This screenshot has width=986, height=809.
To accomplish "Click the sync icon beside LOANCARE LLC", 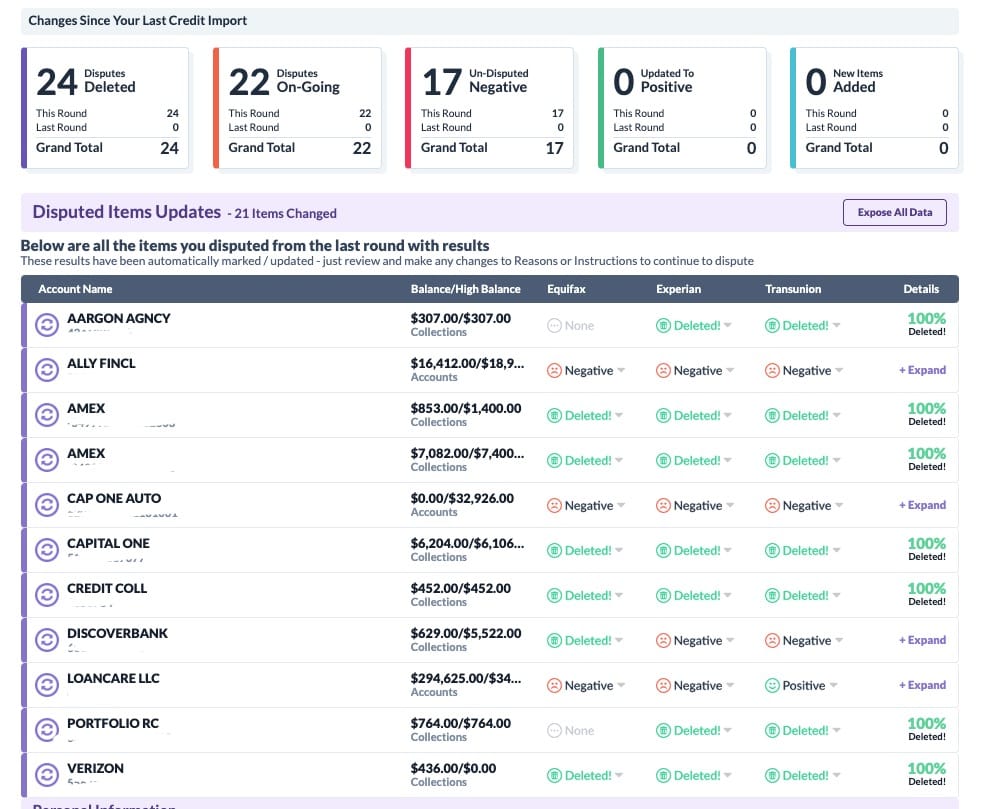I will coord(47,685).
